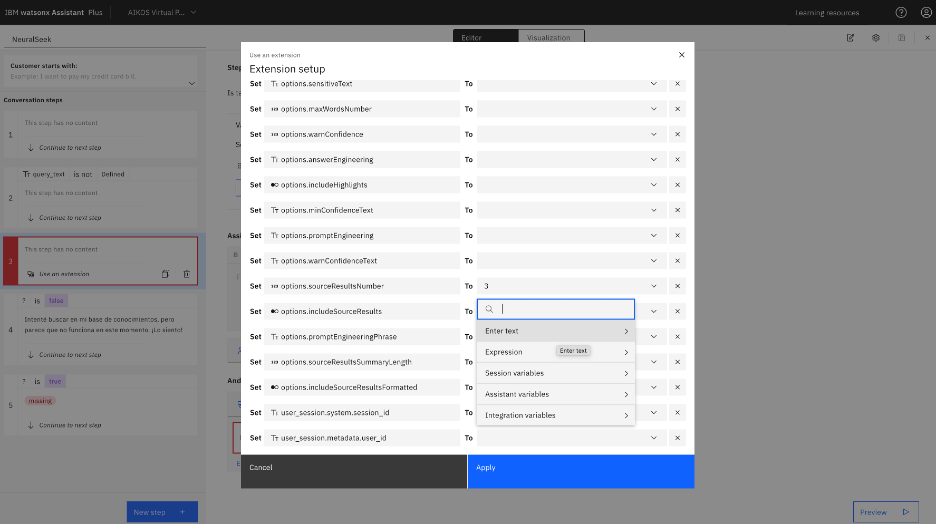Close the Extension setup dialog

pos(681,55)
